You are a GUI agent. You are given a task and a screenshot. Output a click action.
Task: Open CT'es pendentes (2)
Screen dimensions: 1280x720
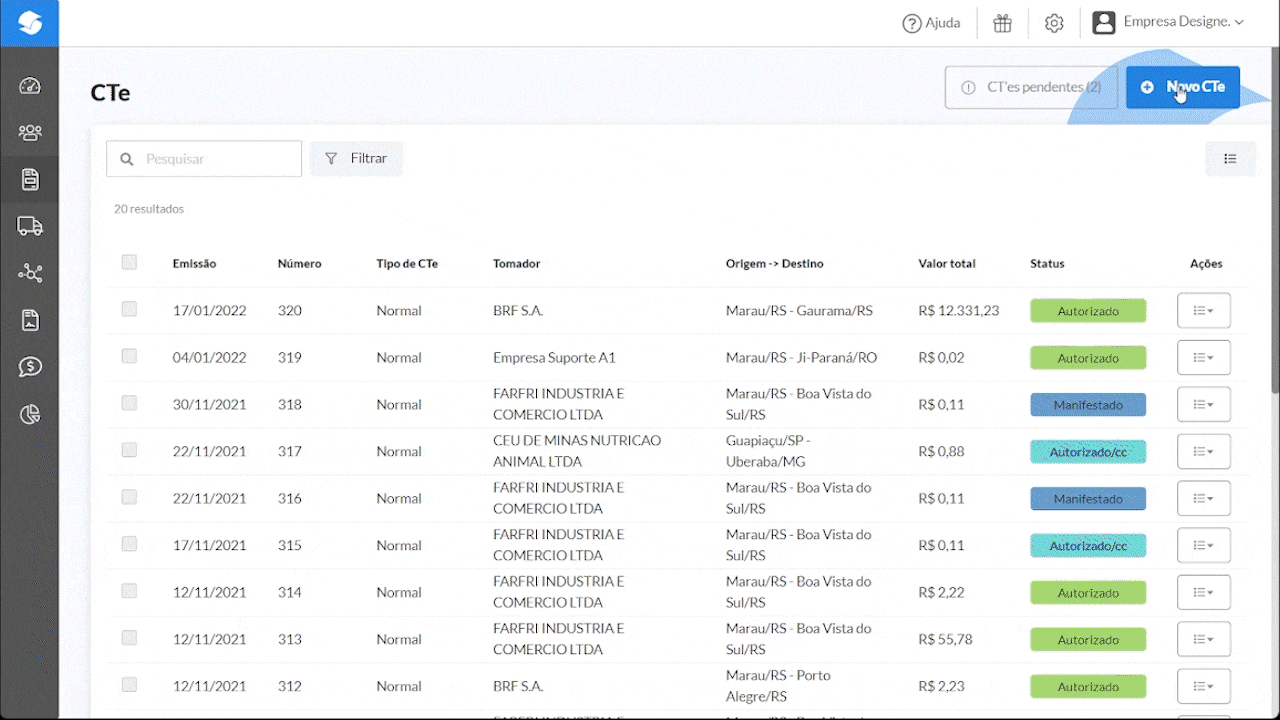(x=1032, y=88)
